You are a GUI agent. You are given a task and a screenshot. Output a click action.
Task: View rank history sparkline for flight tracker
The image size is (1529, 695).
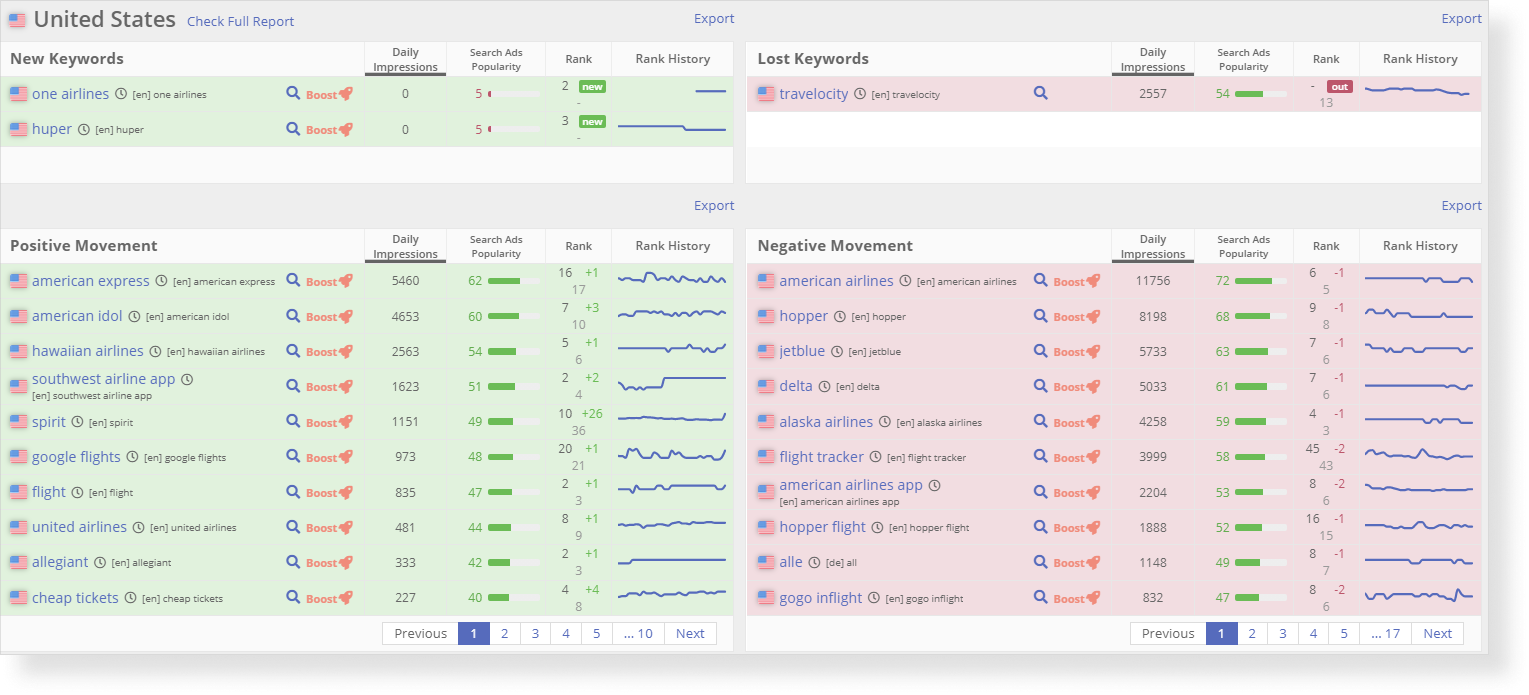click(x=1419, y=455)
